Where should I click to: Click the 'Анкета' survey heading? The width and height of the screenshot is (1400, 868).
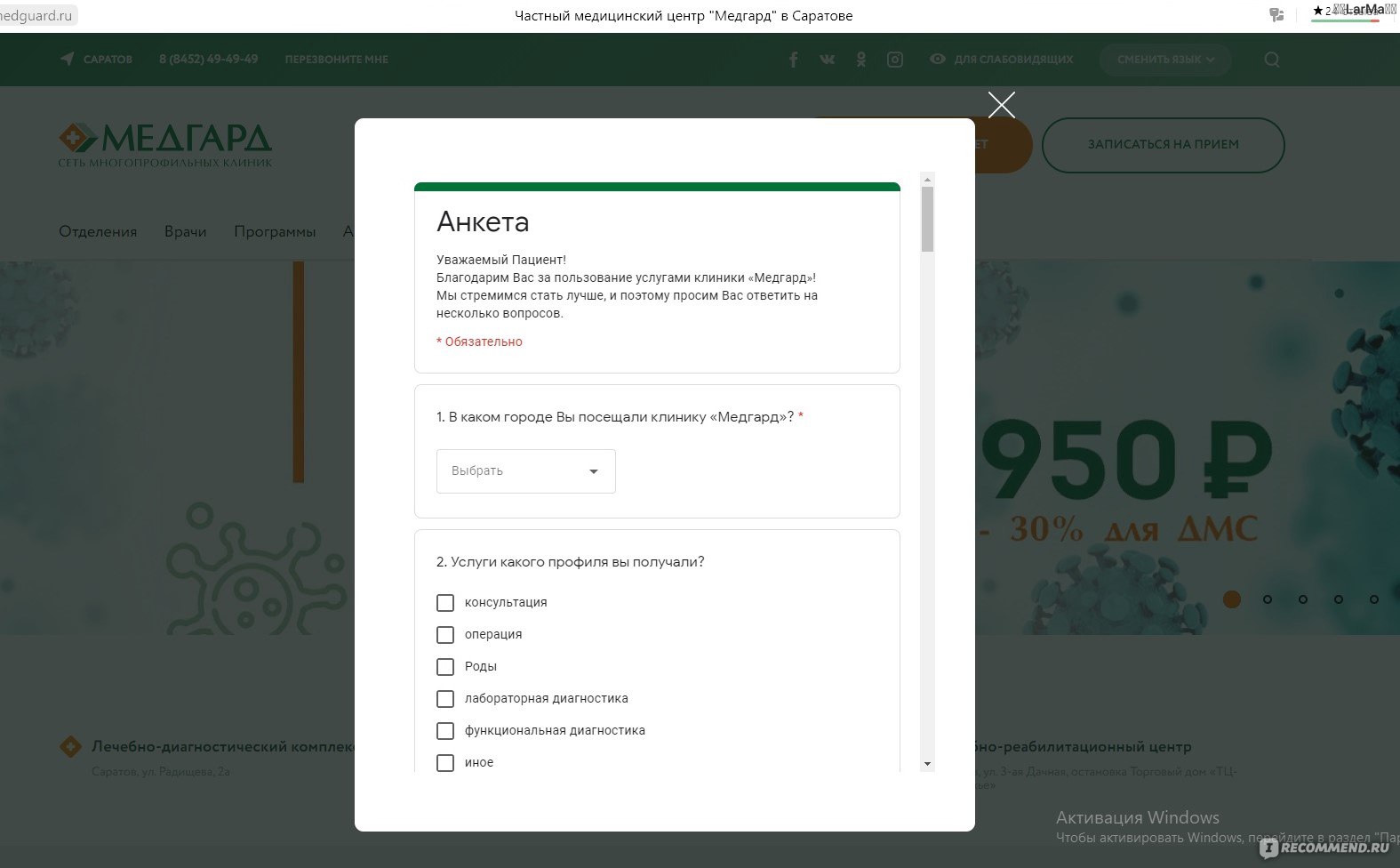pos(483,221)
